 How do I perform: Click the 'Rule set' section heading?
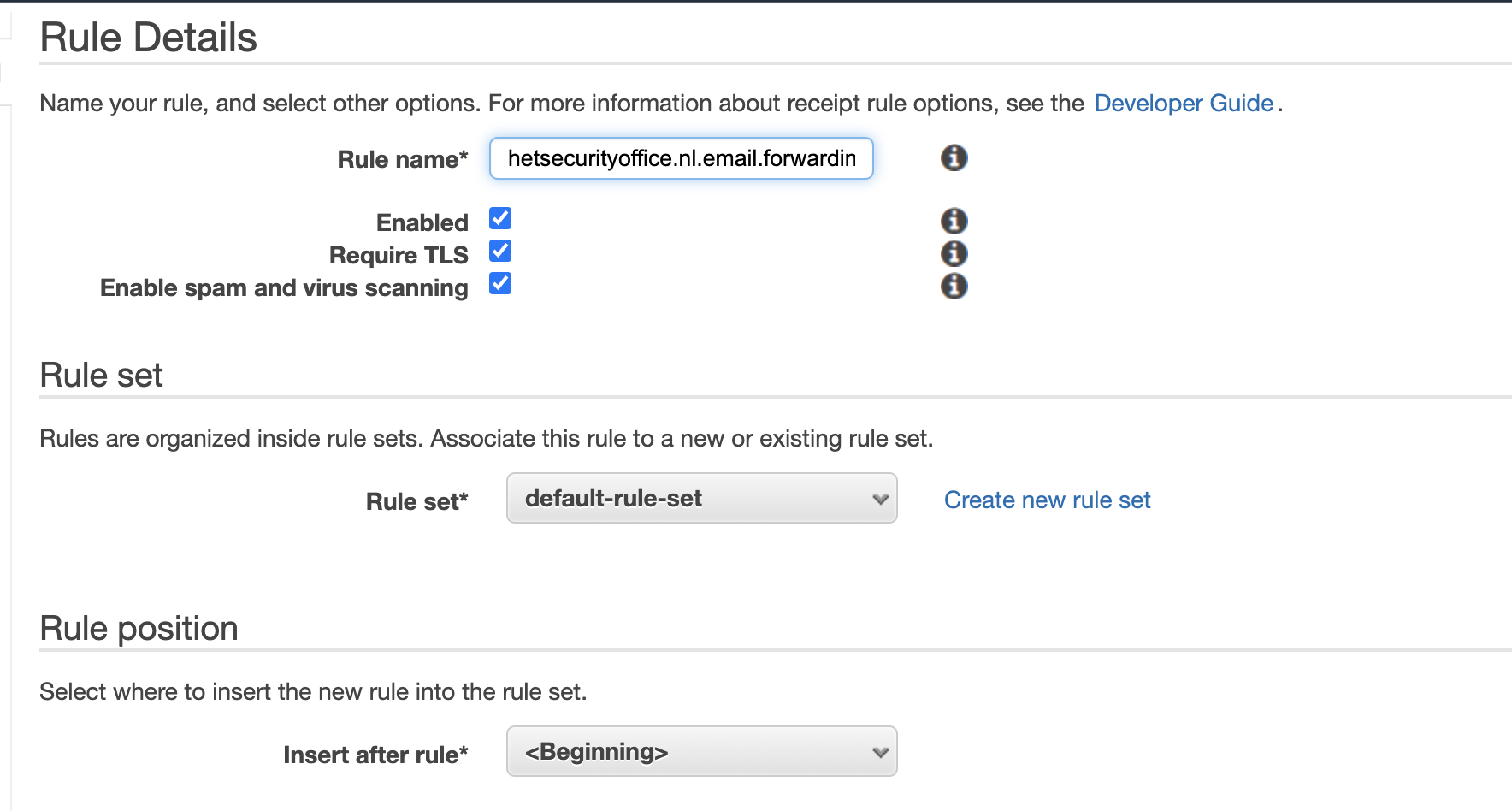(x=102, y=375)
